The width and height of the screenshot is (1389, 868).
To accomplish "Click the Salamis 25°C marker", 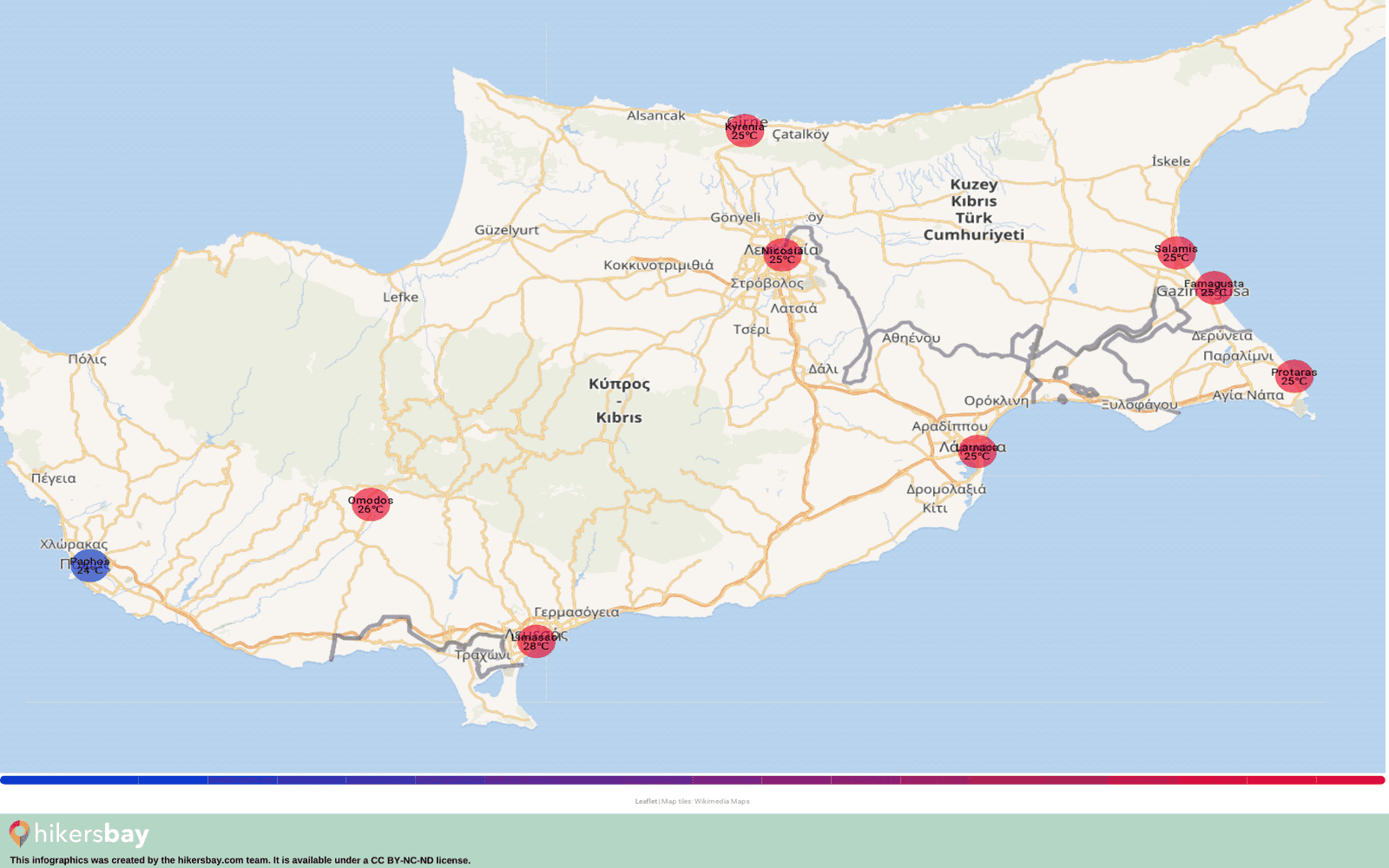I will coord(1175,253).
